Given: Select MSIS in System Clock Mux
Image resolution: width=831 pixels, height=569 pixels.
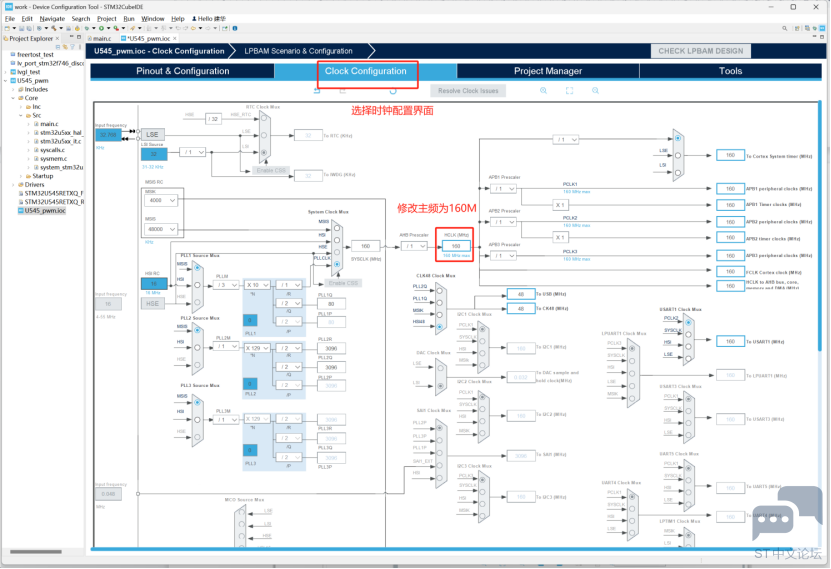Looking at the screenshot, I should [x=337, y=228].
